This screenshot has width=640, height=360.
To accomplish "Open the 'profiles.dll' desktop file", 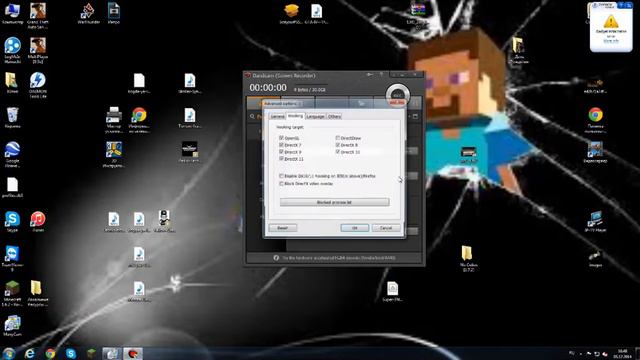I will (12, 187).
